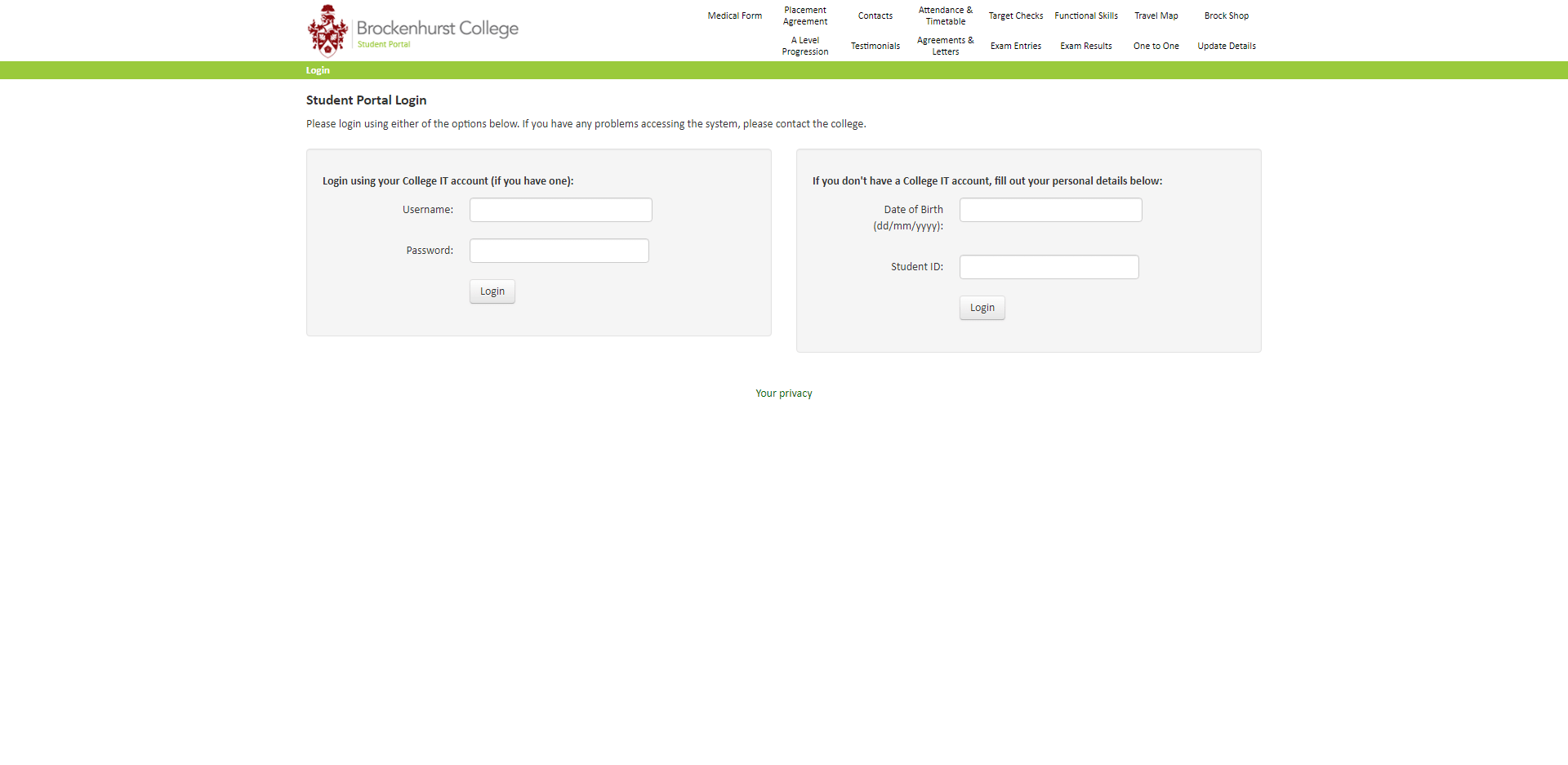
Task: Focus the Date of Birth input field
Action: [1051, 210]
